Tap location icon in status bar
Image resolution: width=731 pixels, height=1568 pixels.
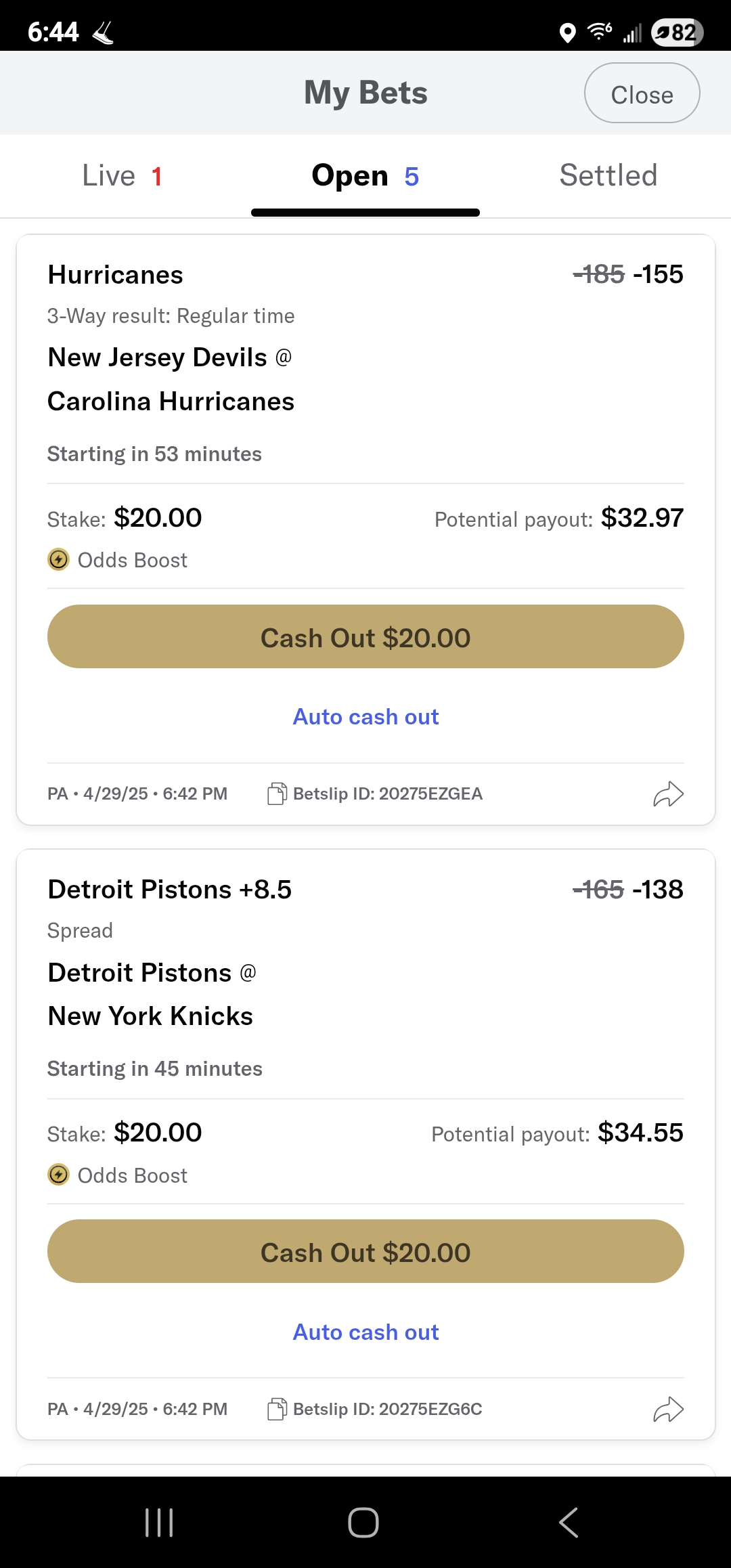[x=568, y=32]
